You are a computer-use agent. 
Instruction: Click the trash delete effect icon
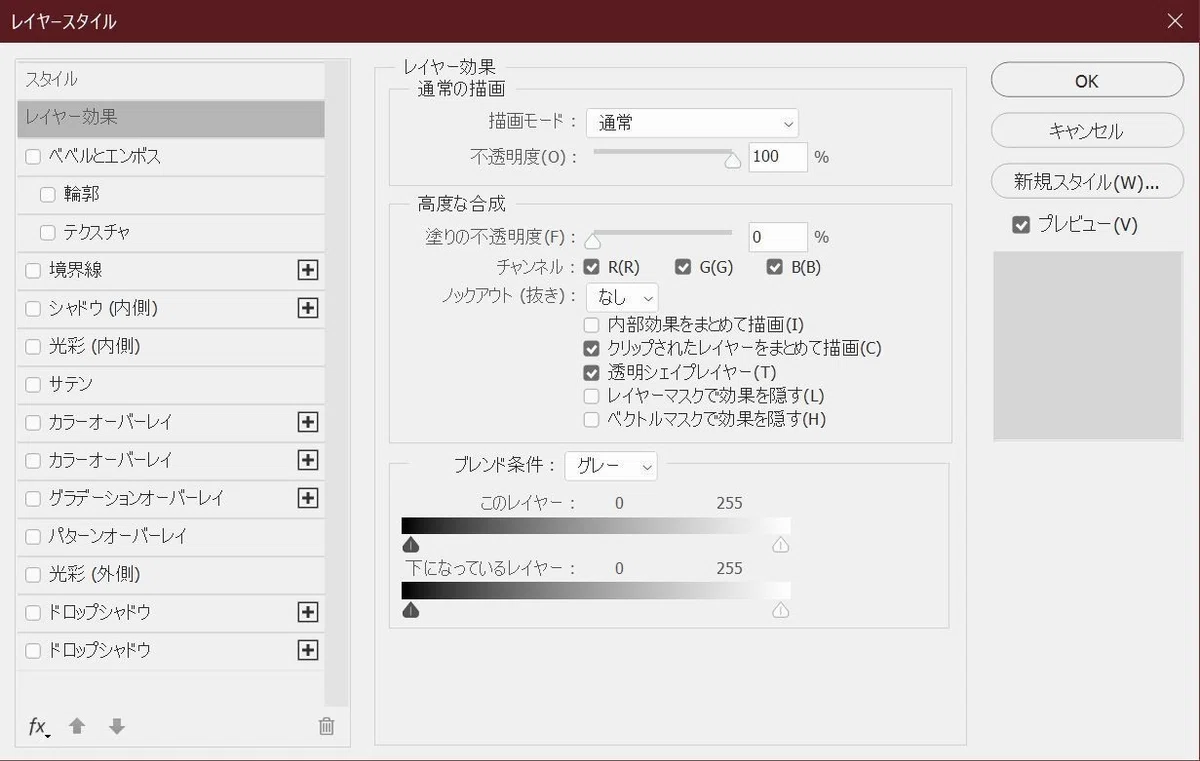pyautogui.click(x=326, y=727)
